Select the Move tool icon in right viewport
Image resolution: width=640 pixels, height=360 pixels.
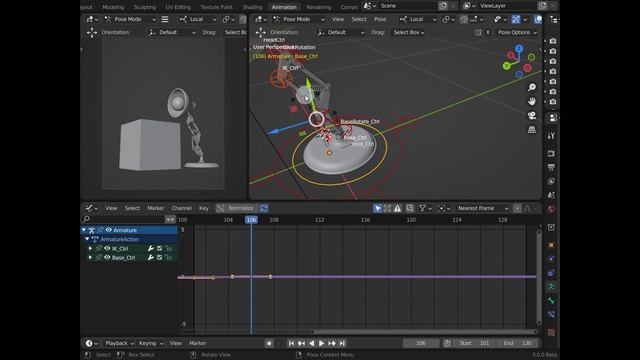[260, 32]
